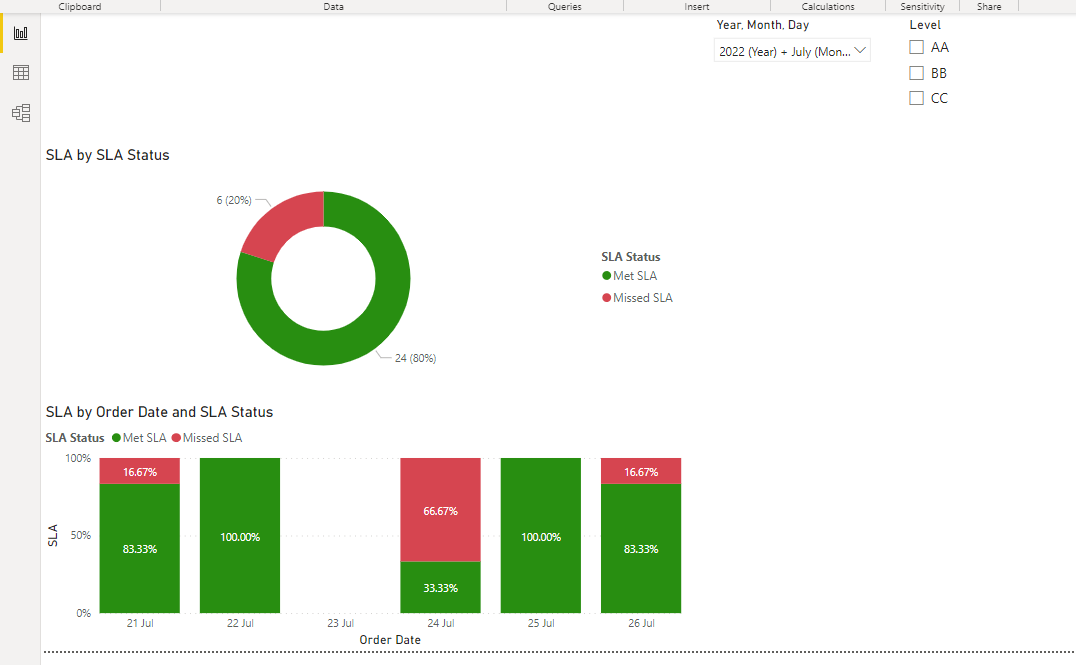The height and width of the screenshot is (665, 1076).
Task: Check the AA level checkbox
Action: (916, 47)
